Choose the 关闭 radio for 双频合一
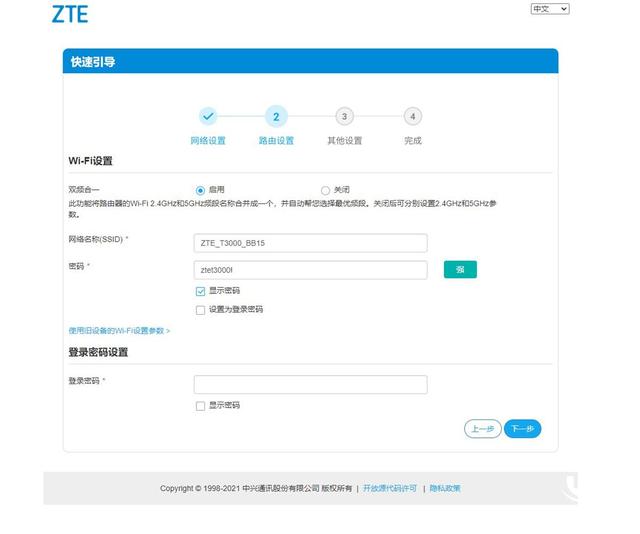Screen dimensions: 640x534 [x=325, y=190]
